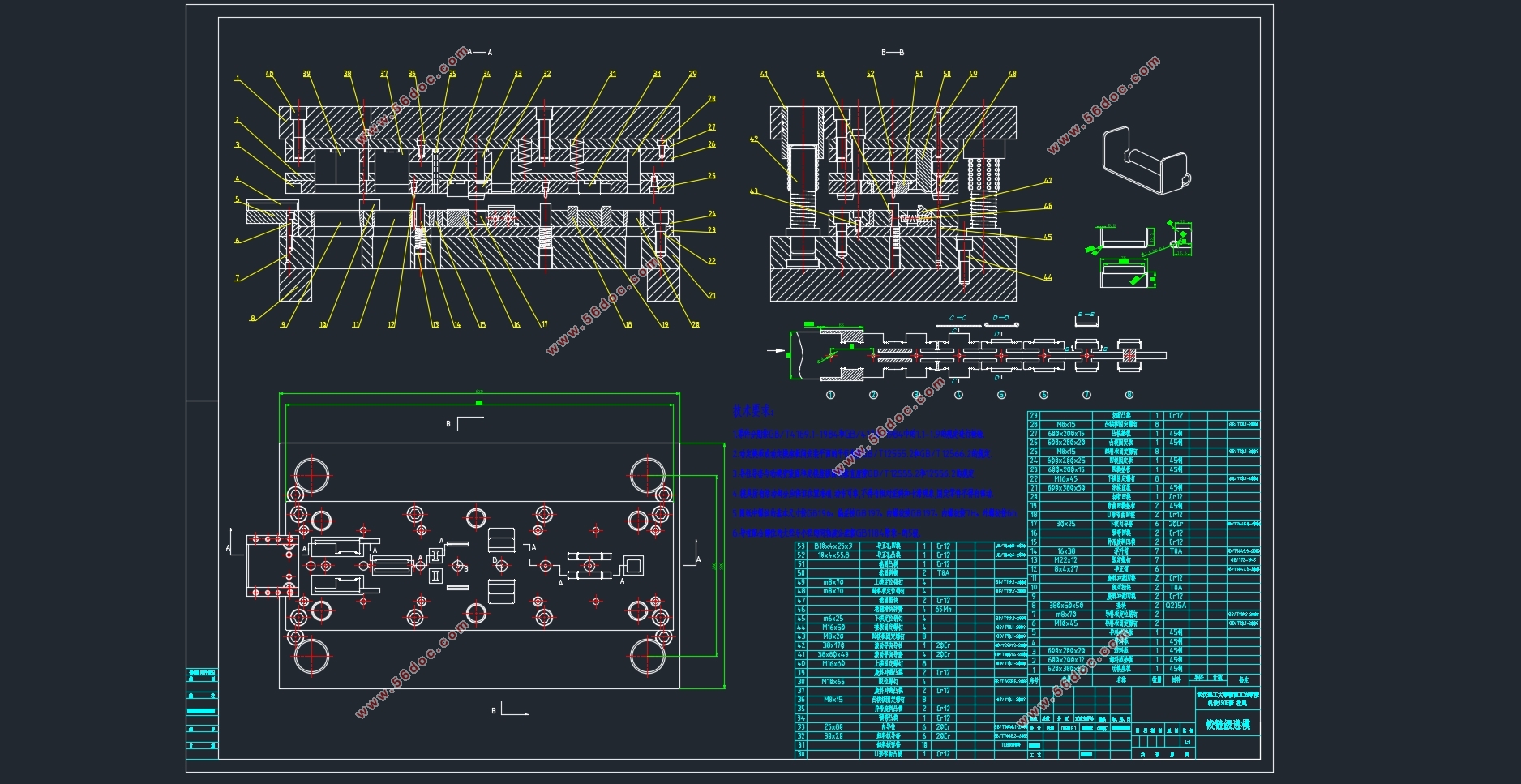
Task: Click the A-A section view title
Action: click(x=479, y=52)
